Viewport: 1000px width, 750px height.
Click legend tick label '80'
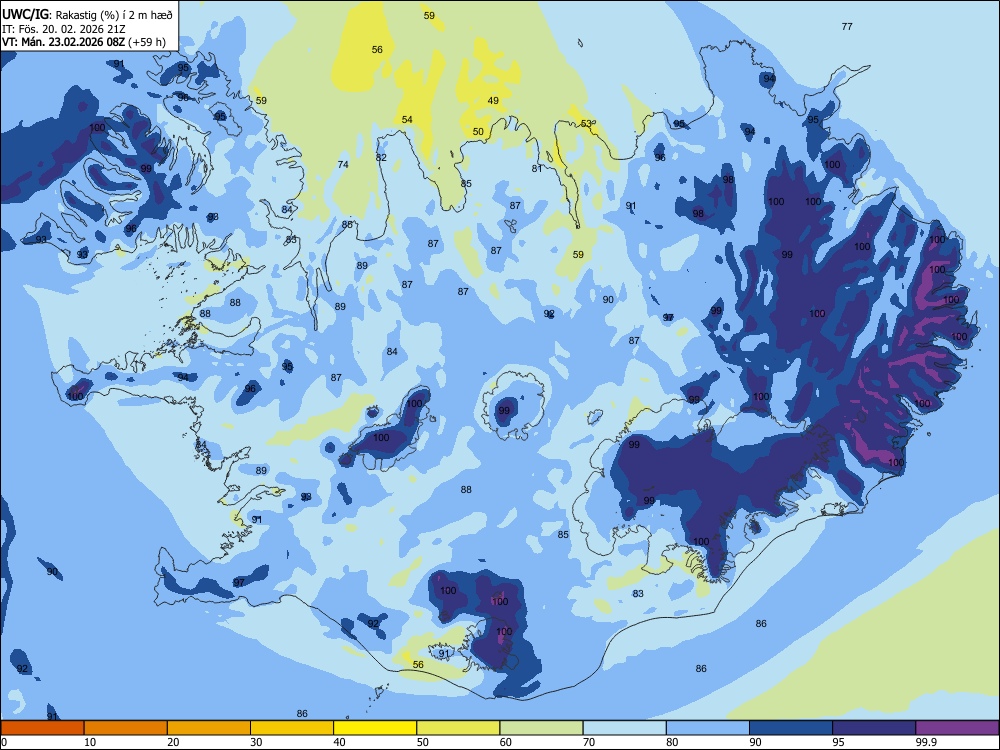point(672,742)
